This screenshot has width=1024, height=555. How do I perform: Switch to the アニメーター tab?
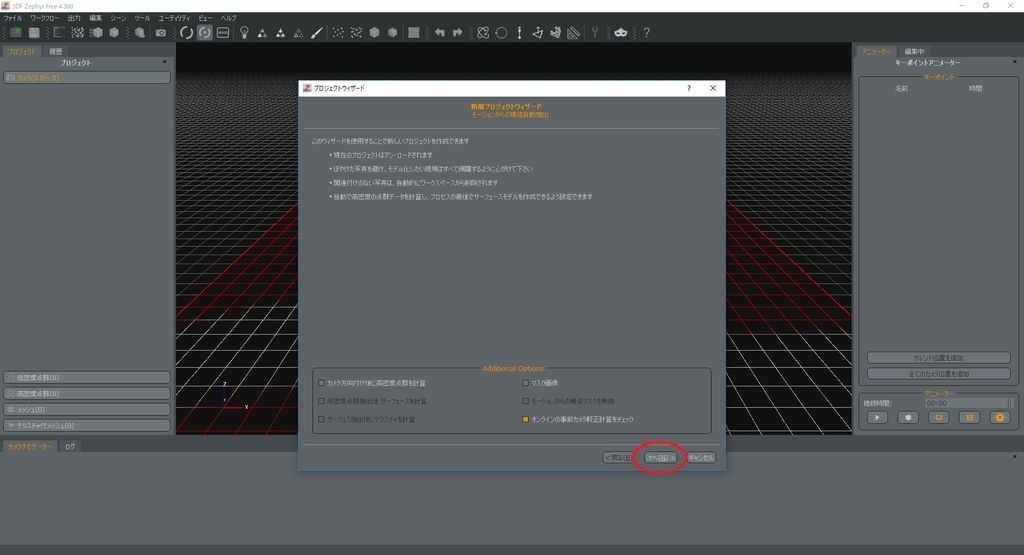pos(876,51)
